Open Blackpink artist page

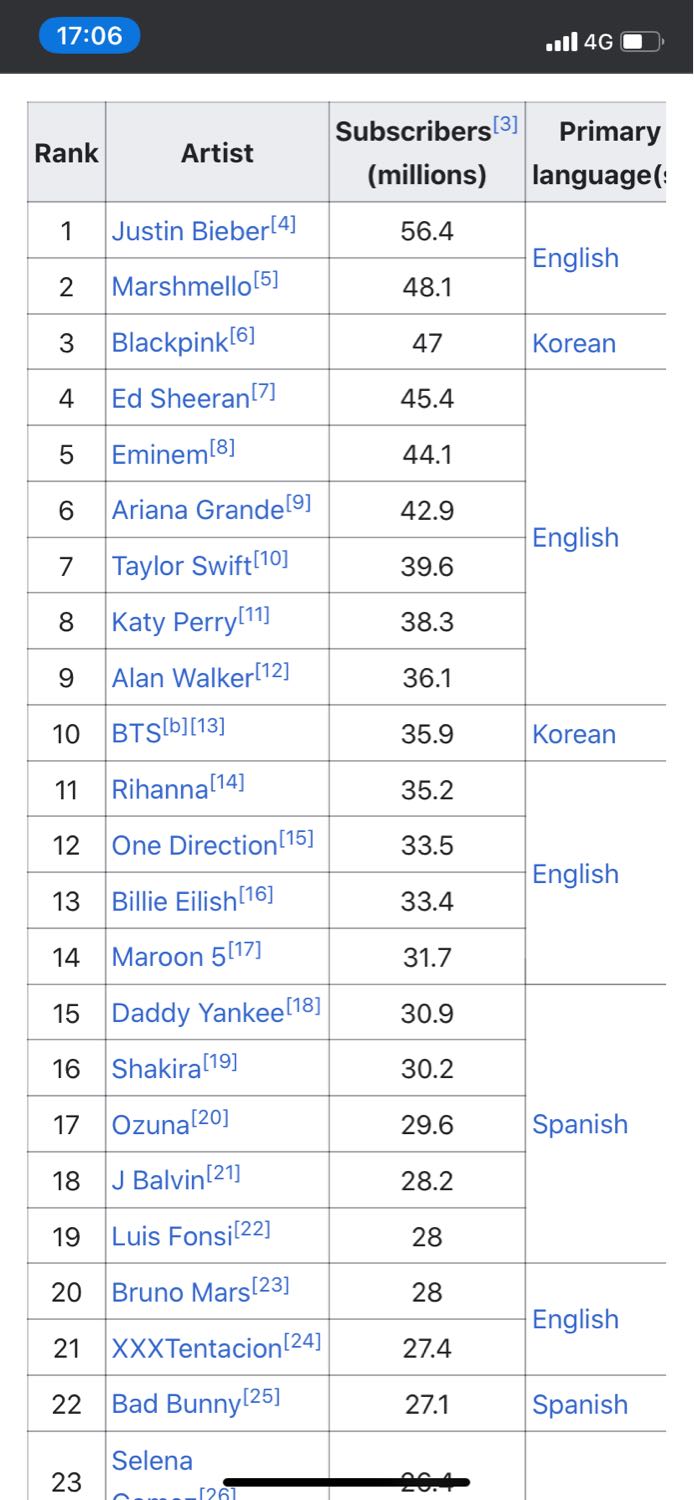170,344
